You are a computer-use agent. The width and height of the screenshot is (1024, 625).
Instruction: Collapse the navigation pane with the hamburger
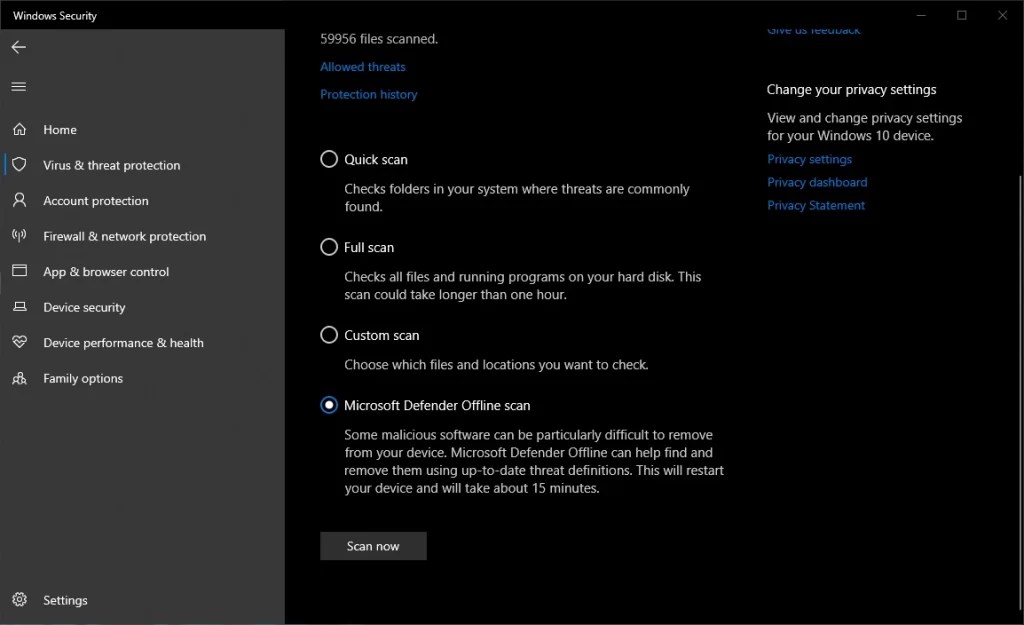pyautogui.click(x=18, y=86)
